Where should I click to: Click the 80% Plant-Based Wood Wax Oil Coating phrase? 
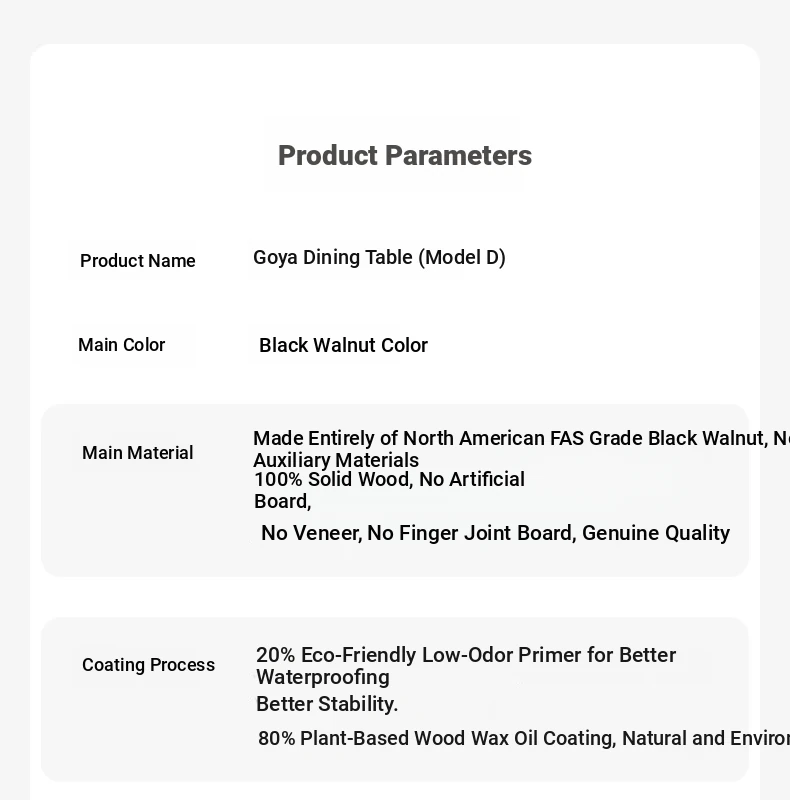click(436, 739)
